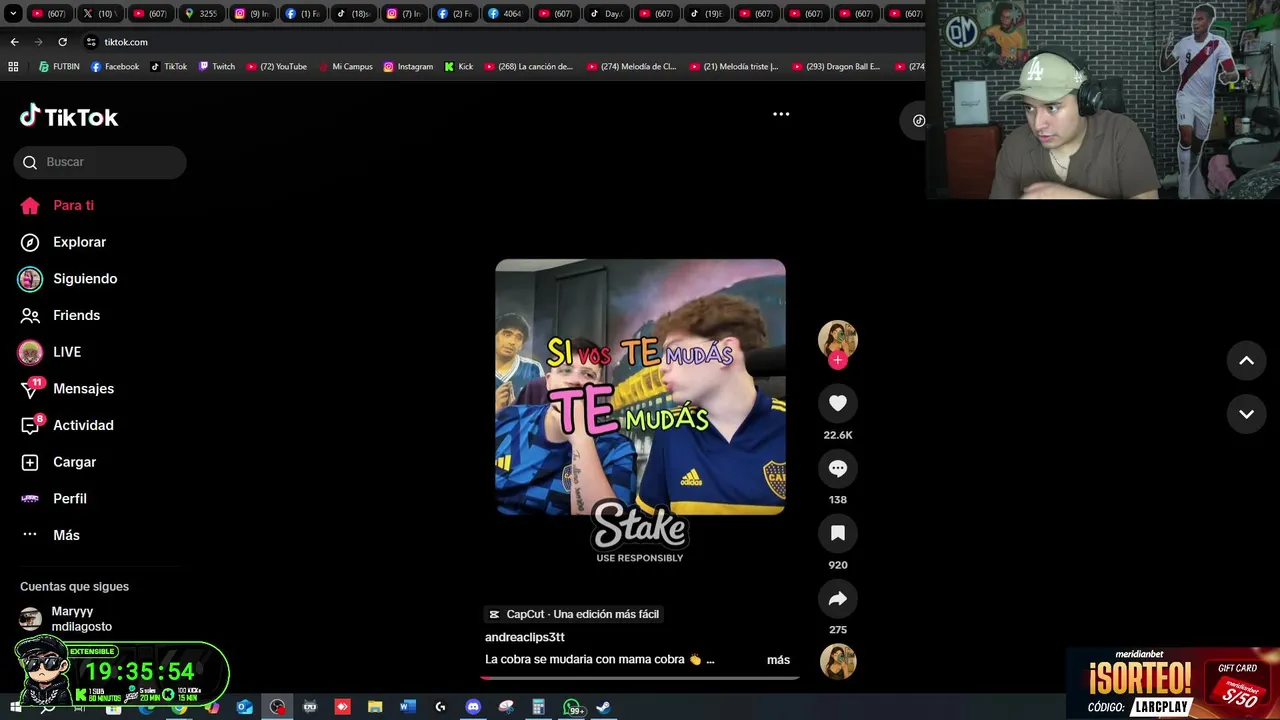Image resolution: width=1280 pixels, height=720 pixels.
Task: Open Word from the taskbar
Action: [x=407, y=707]
